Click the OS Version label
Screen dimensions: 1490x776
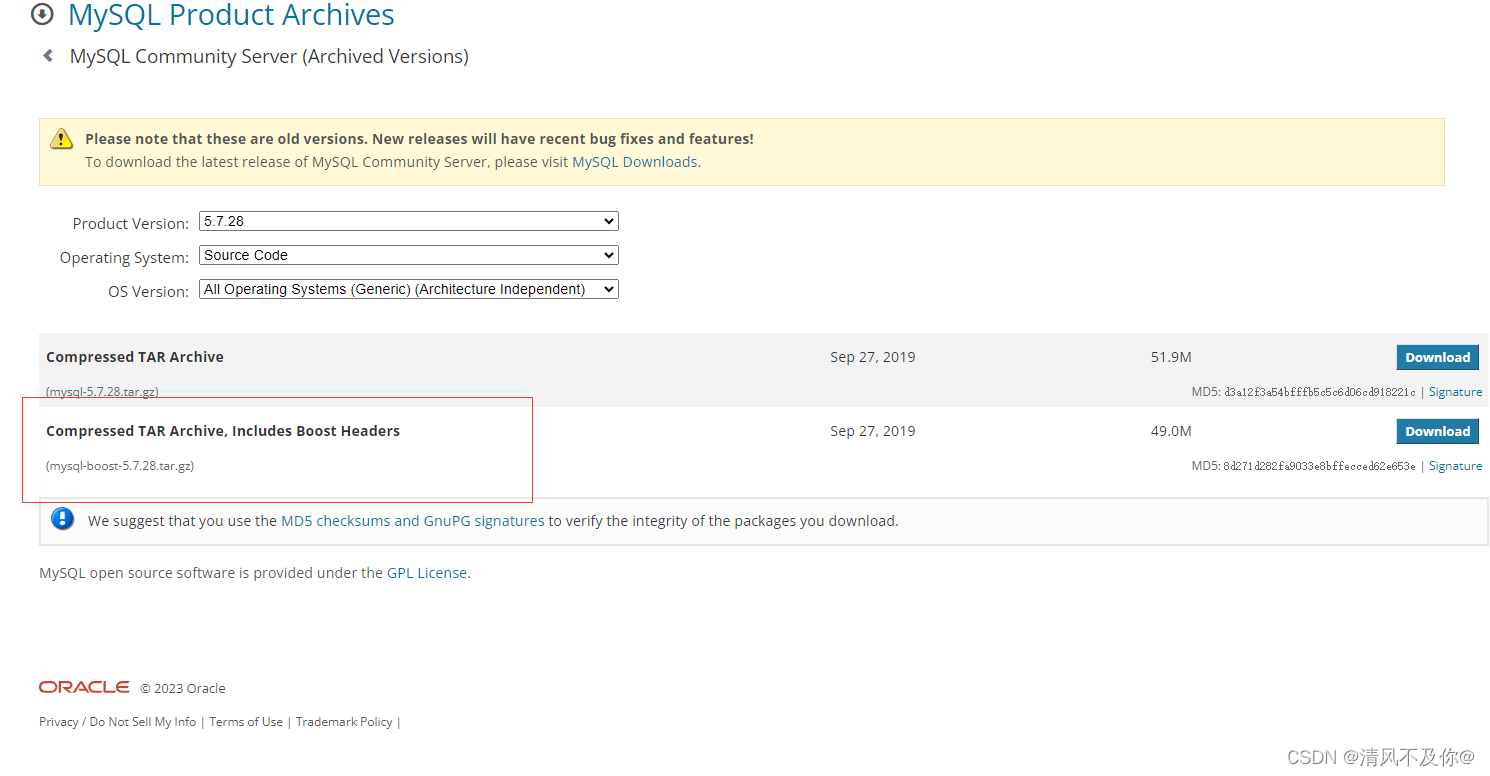pyautogui.click(x=148, y=292)
